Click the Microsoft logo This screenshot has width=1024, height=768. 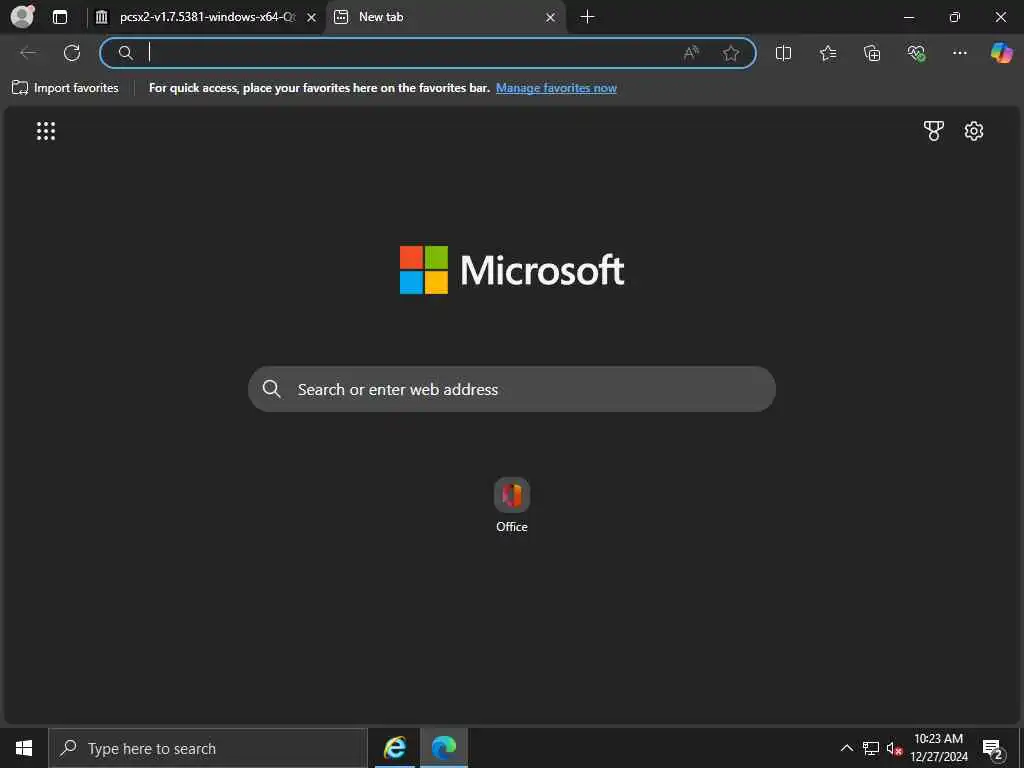(x=512, y=270)
